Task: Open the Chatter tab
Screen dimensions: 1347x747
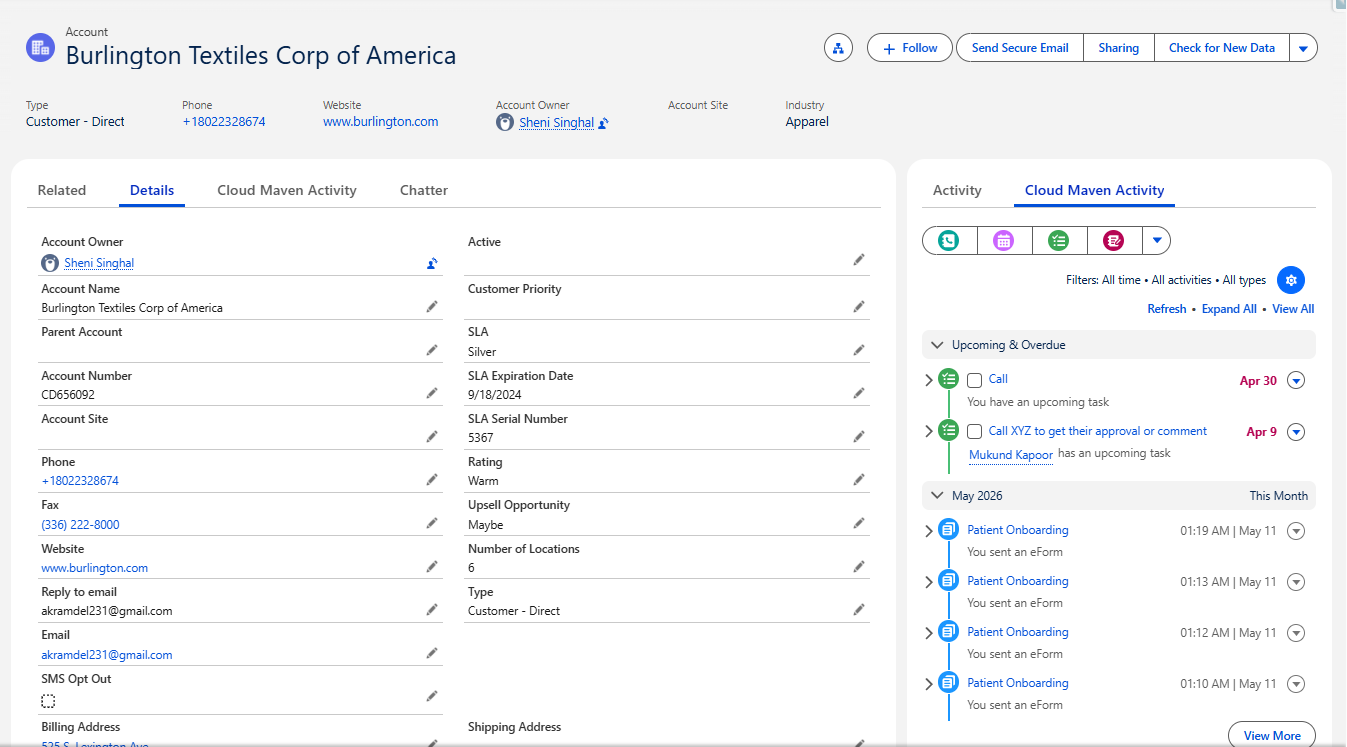Action: (x=424, y=190)
